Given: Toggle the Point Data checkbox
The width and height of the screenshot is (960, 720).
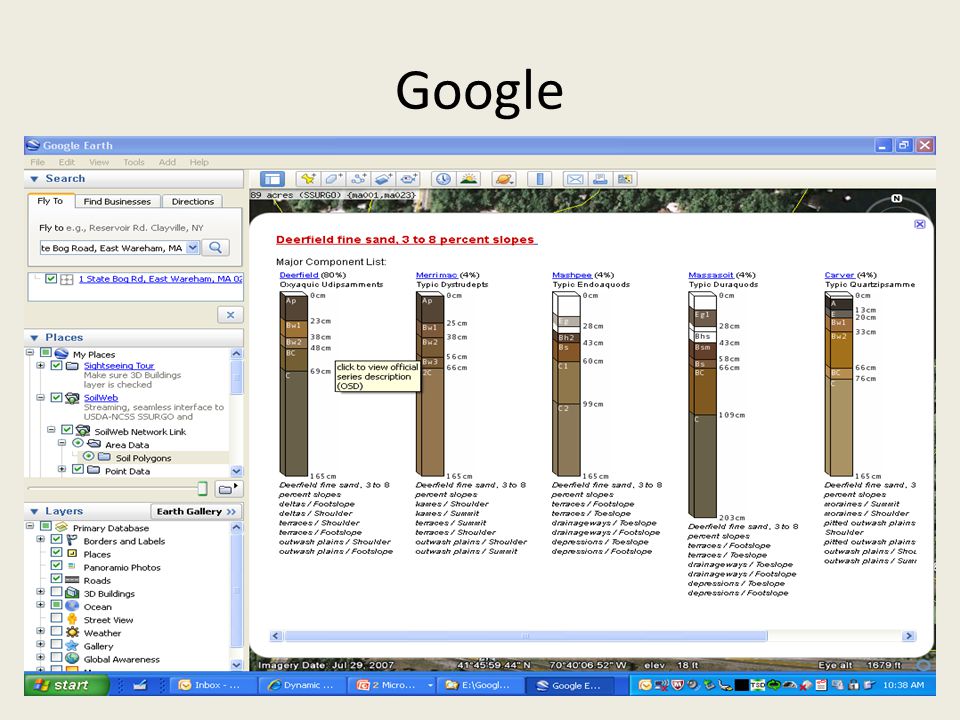Looking at the screenshot, I should (x=78, y=470).
